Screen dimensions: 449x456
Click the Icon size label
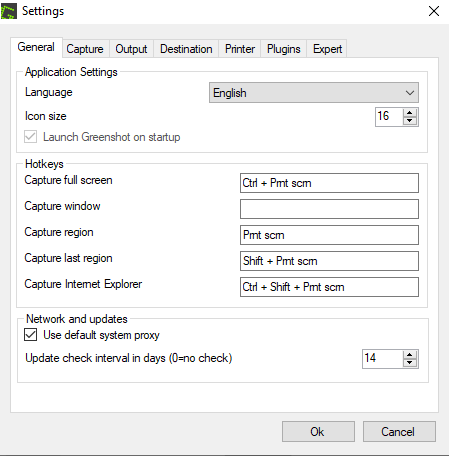click(46, 116)
